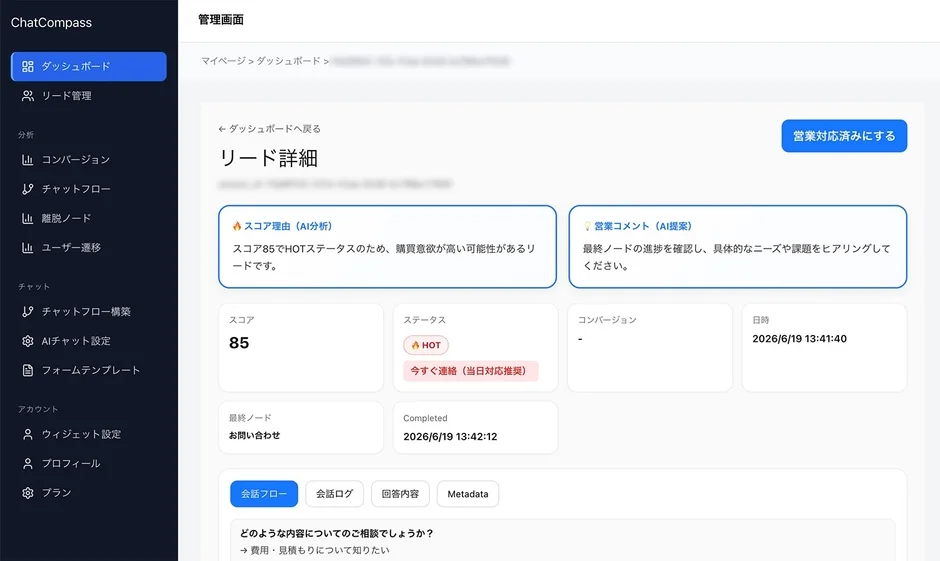Open 離脱ノード analysis page
The image size is (940, 561).
[89, 219]
